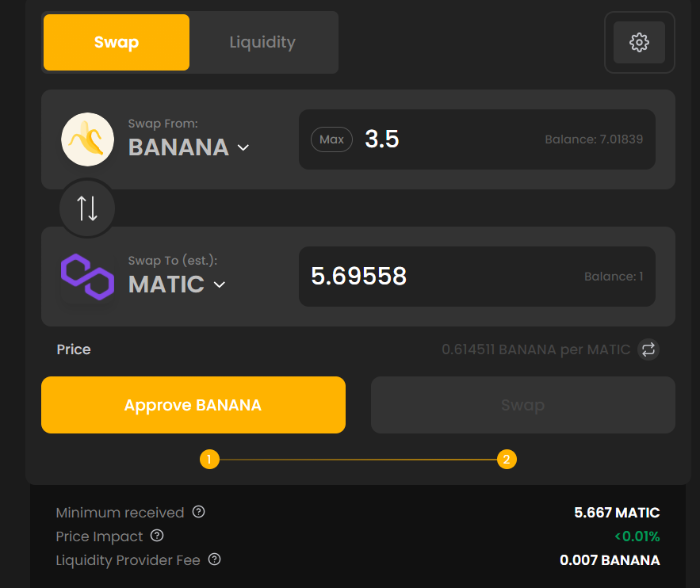Show Liquidity Provider Fee help icon

(215, 559)
